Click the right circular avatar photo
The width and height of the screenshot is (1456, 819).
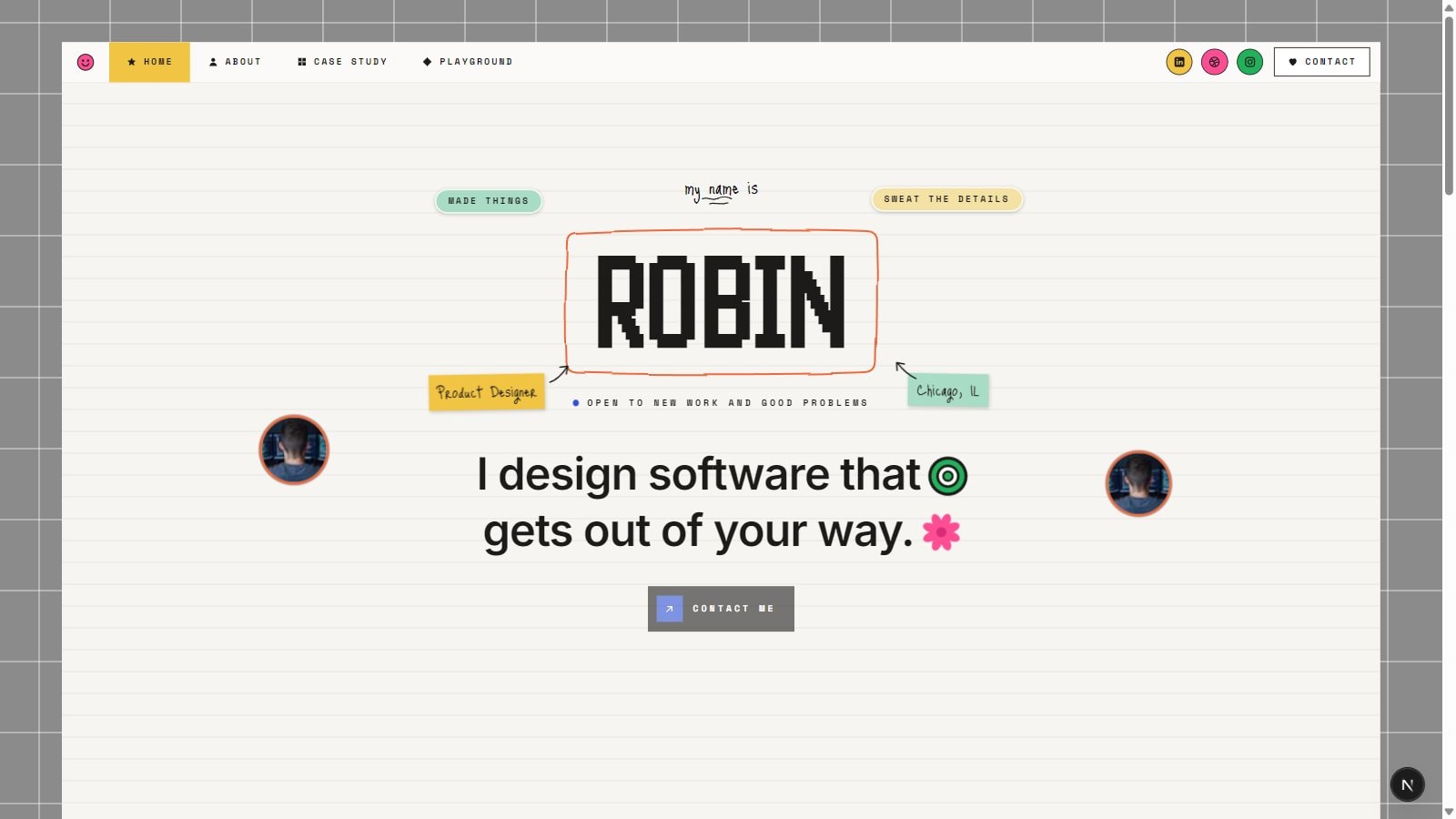[x=1138, y=483]
